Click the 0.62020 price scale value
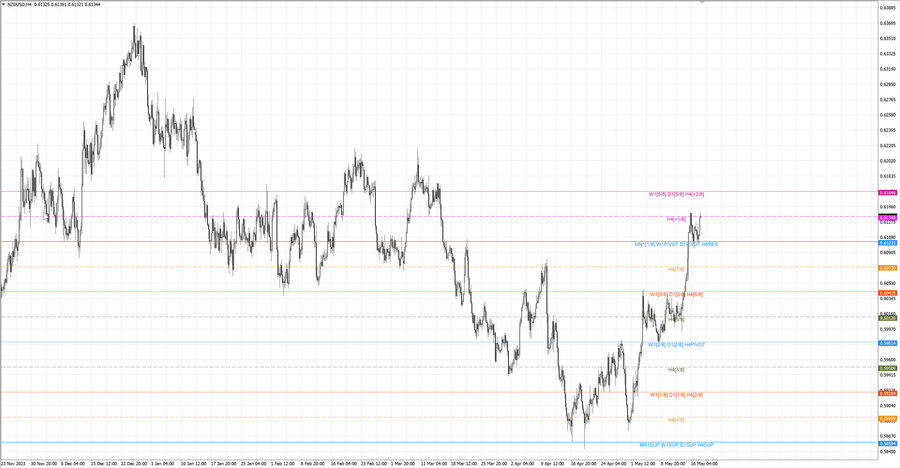Image resolution: width=900 pixels, height=468 pixels. [888, 161]
